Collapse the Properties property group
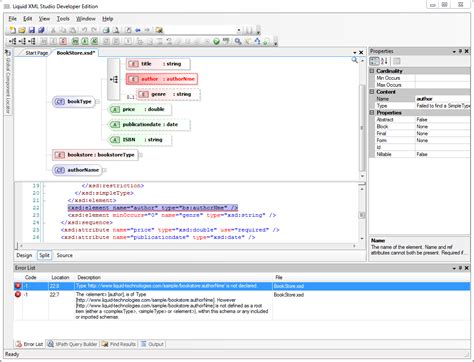The height and width of the screenshot is (362, 474). pyautogui.click(x=372, y=113)
